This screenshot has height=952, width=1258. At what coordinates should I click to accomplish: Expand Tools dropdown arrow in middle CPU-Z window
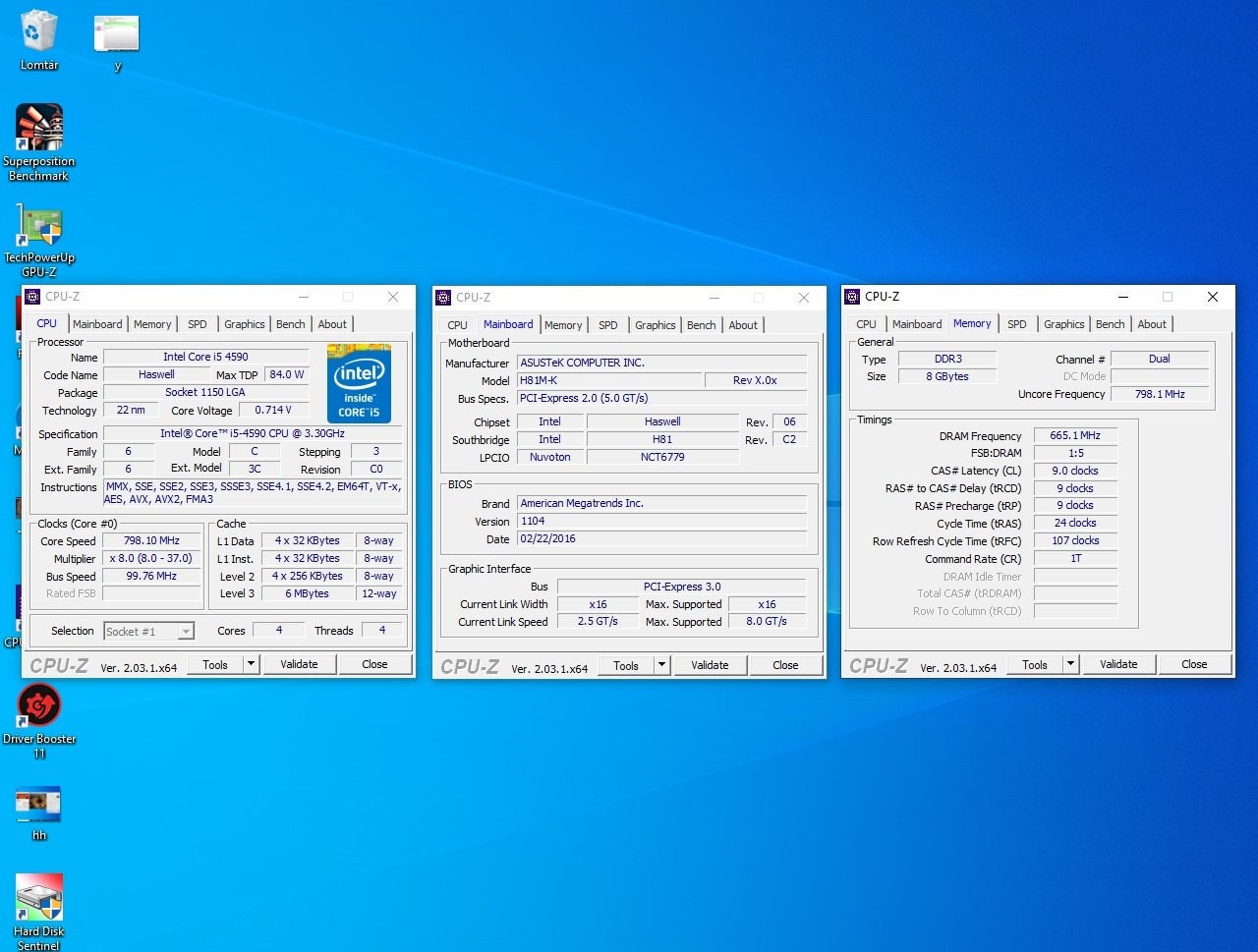coord(661,665)
